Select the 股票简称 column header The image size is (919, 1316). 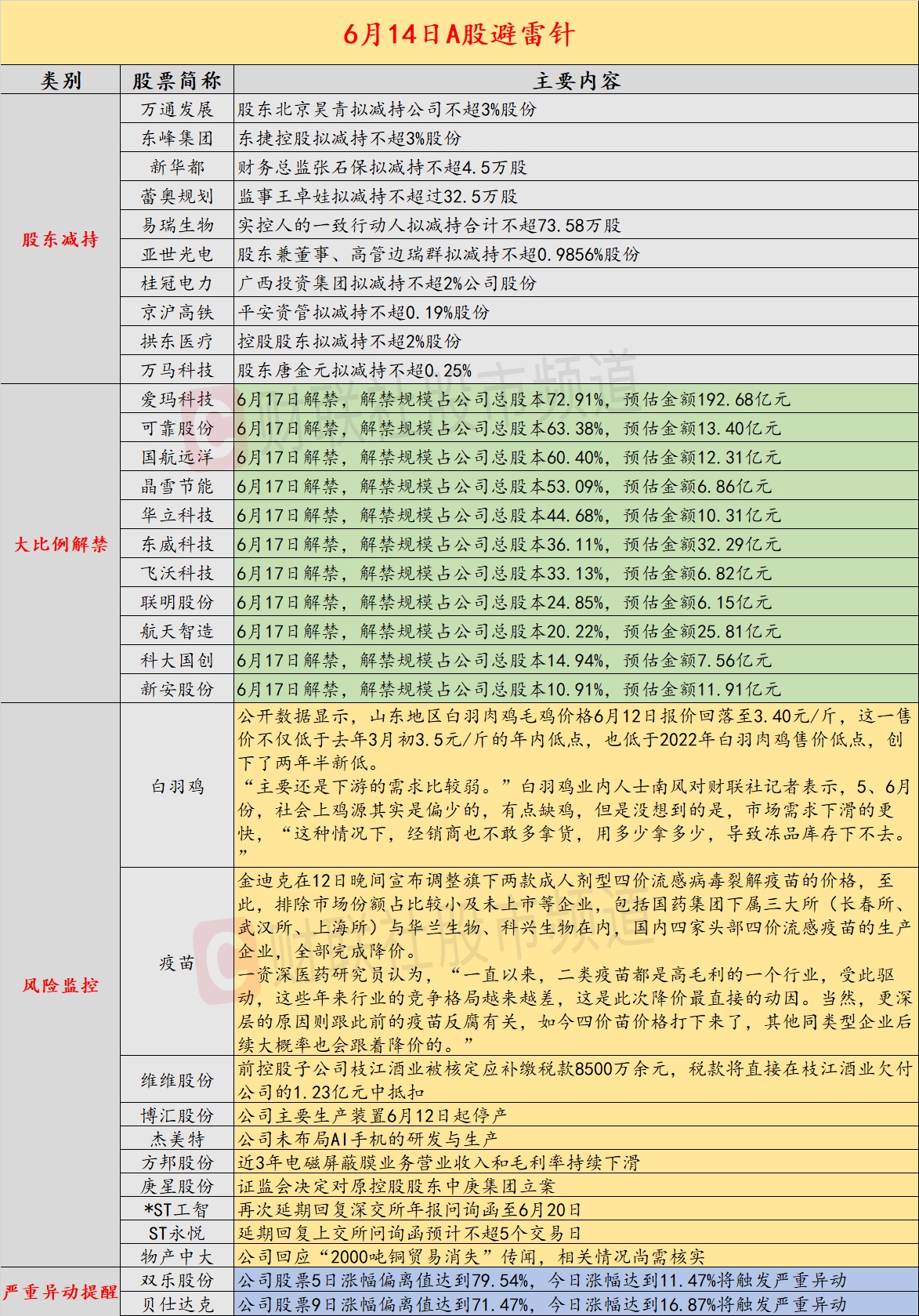click(177, 81)
